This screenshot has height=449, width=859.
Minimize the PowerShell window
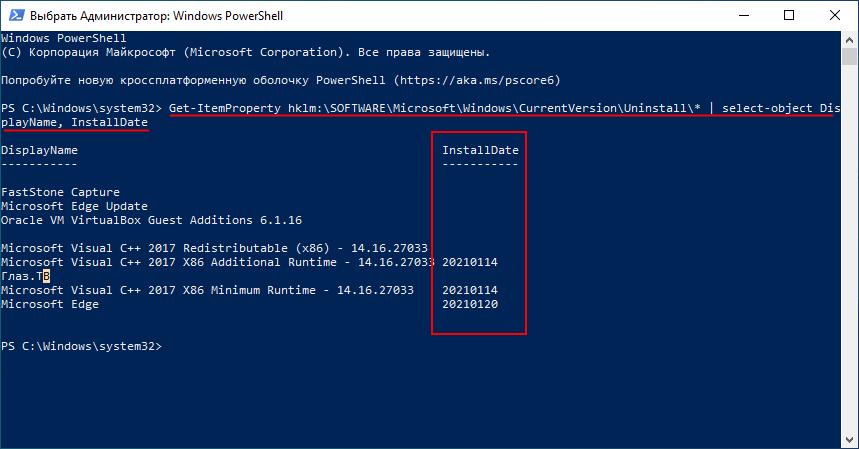(x=743, y=15)
